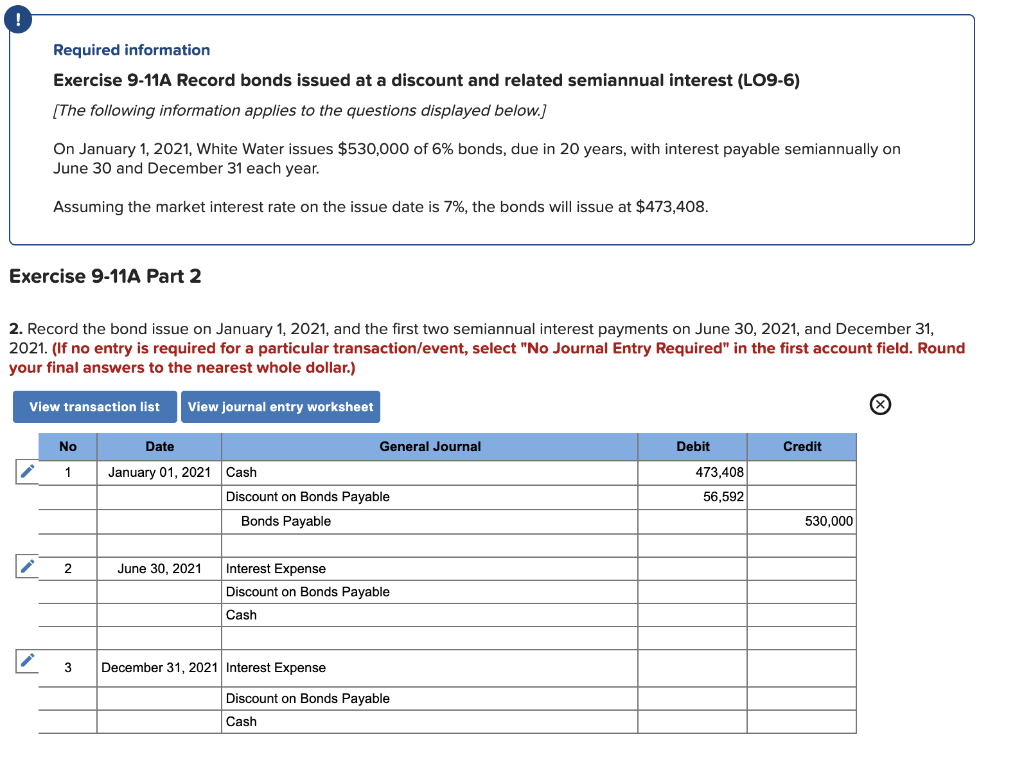Click the exclamation alert icon at top left
This screenshot has width=1024, height=766.
click(19, 18)
